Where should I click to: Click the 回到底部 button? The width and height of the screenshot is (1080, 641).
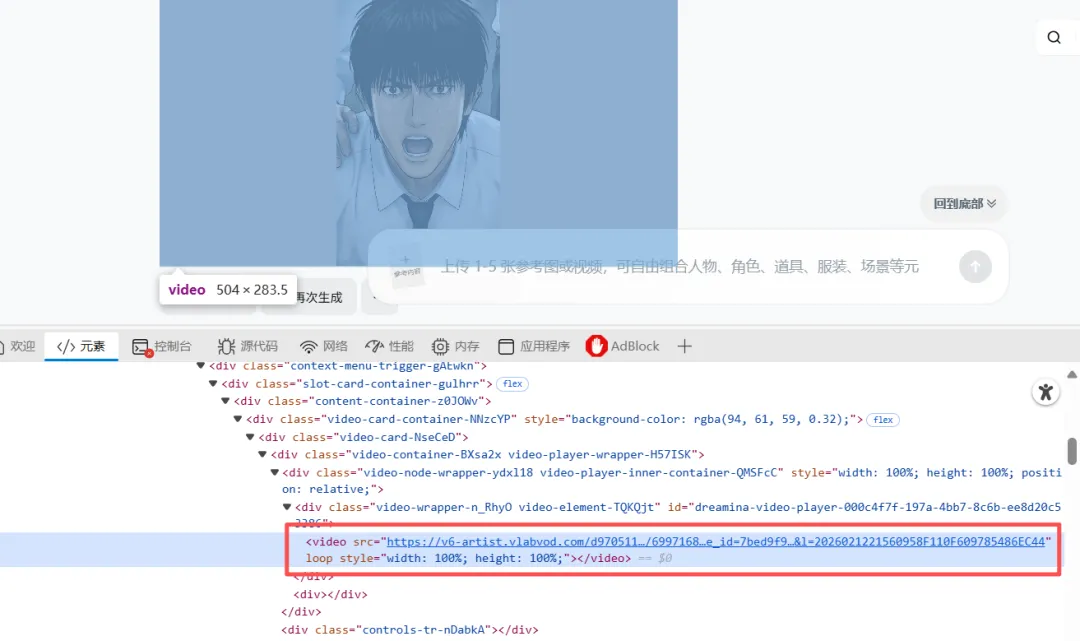point(964,204)
